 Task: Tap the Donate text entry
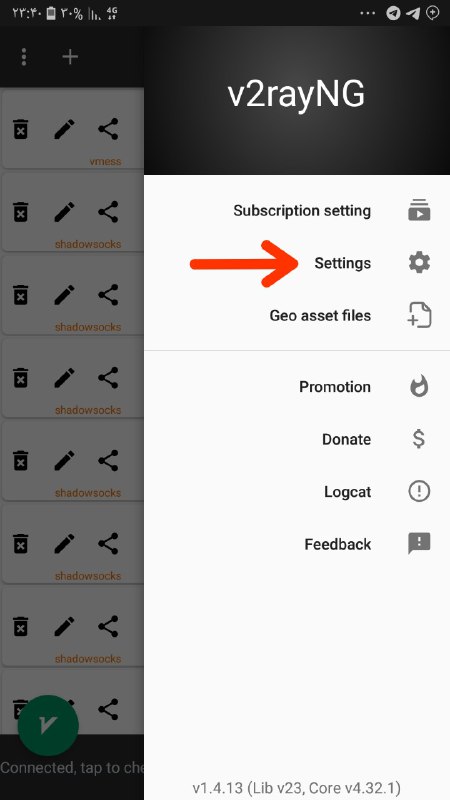[346, 439]
